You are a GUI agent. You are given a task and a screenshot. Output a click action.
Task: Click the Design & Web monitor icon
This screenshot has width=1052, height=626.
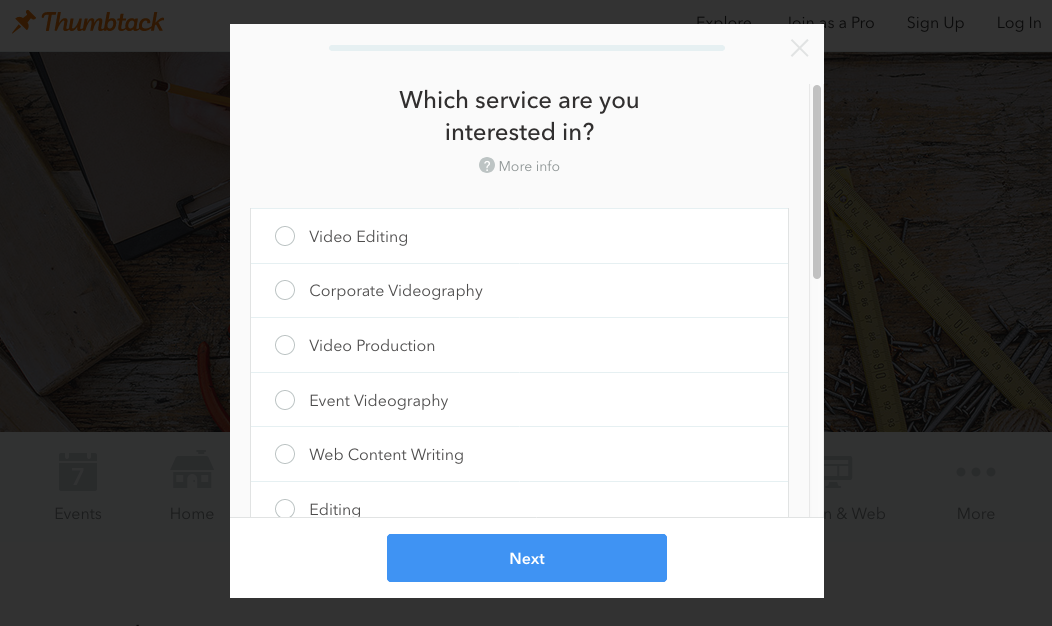point(837,471)
